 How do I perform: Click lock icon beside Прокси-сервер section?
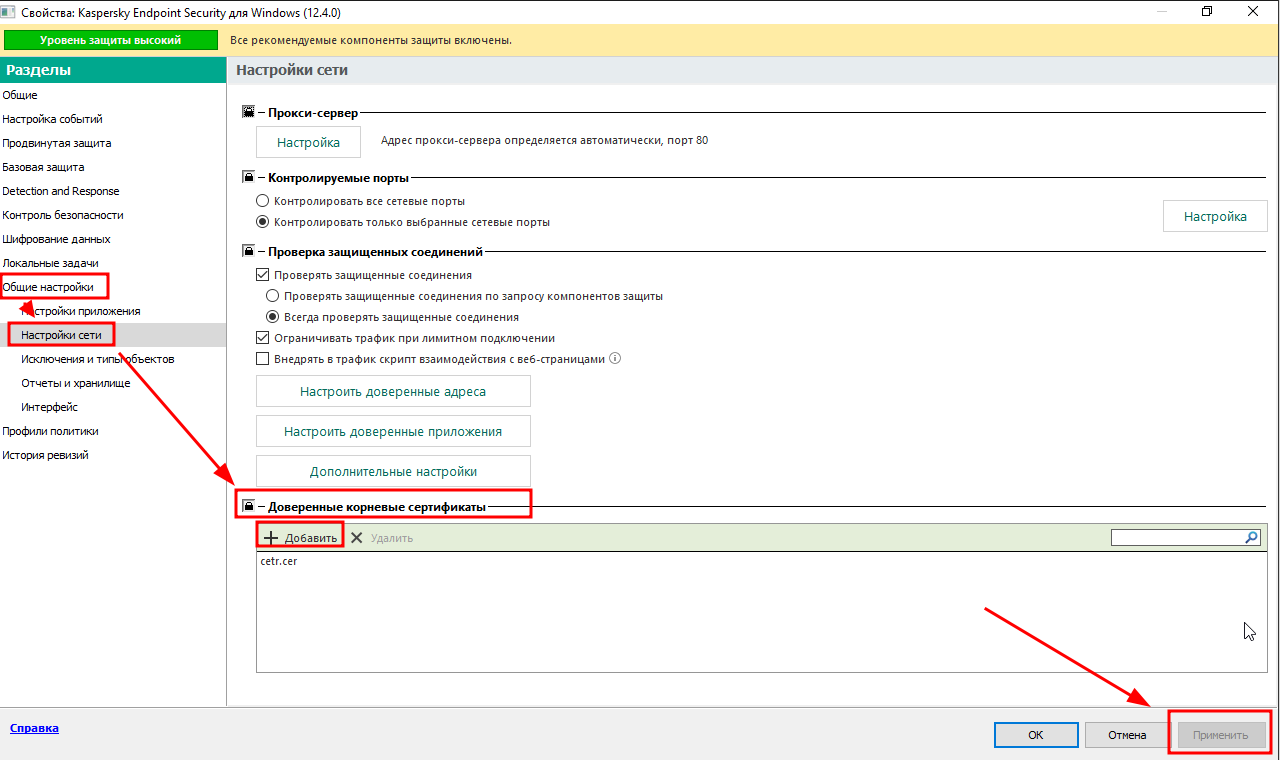[248, 114]
